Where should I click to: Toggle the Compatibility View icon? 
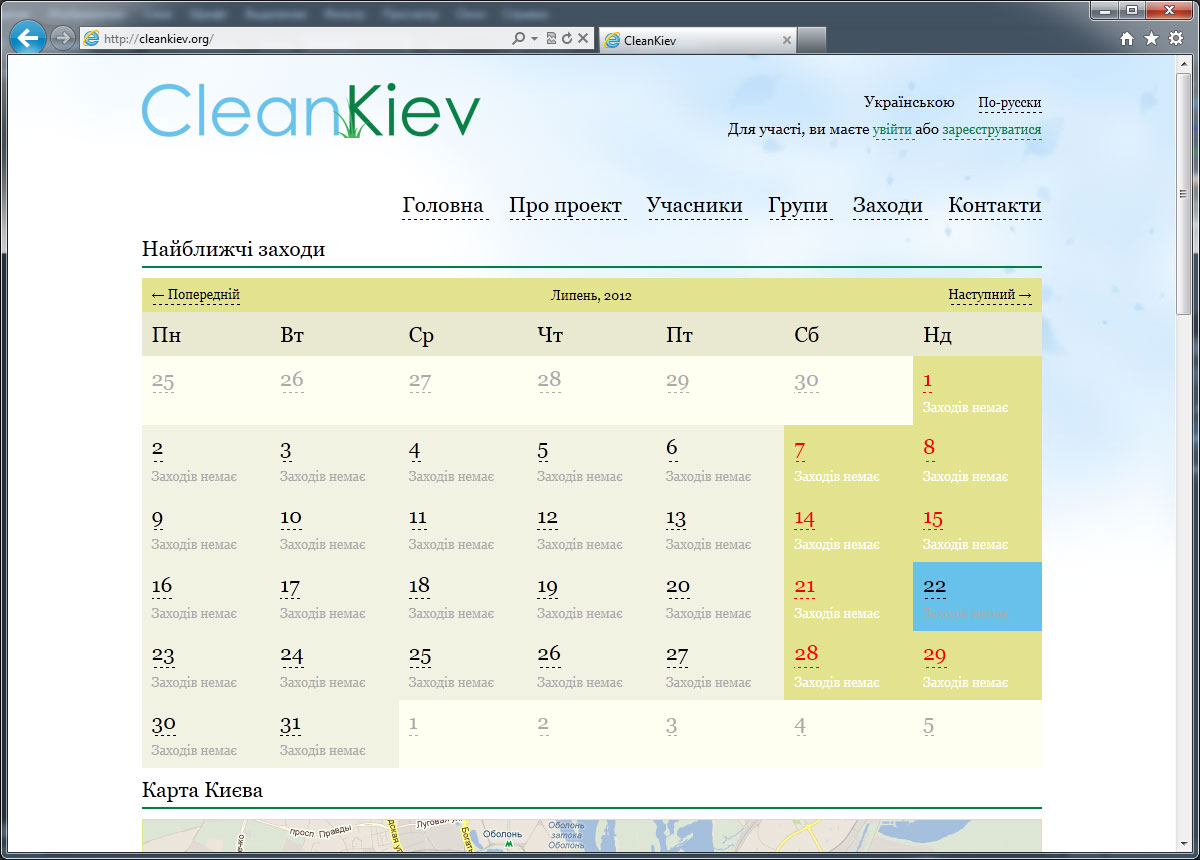pos(551,39)
